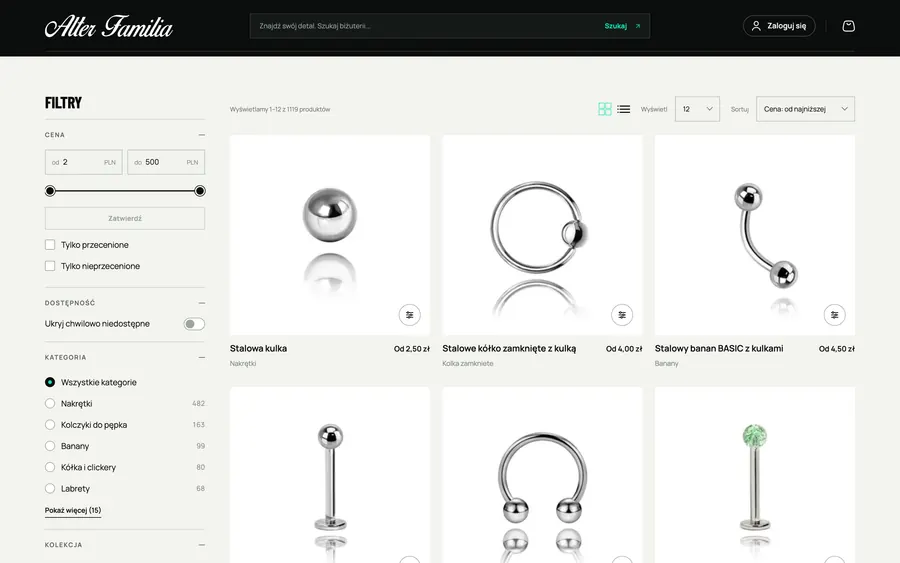
Task: Click the Od 4,50 zł price
Action: tap(836, 349)
